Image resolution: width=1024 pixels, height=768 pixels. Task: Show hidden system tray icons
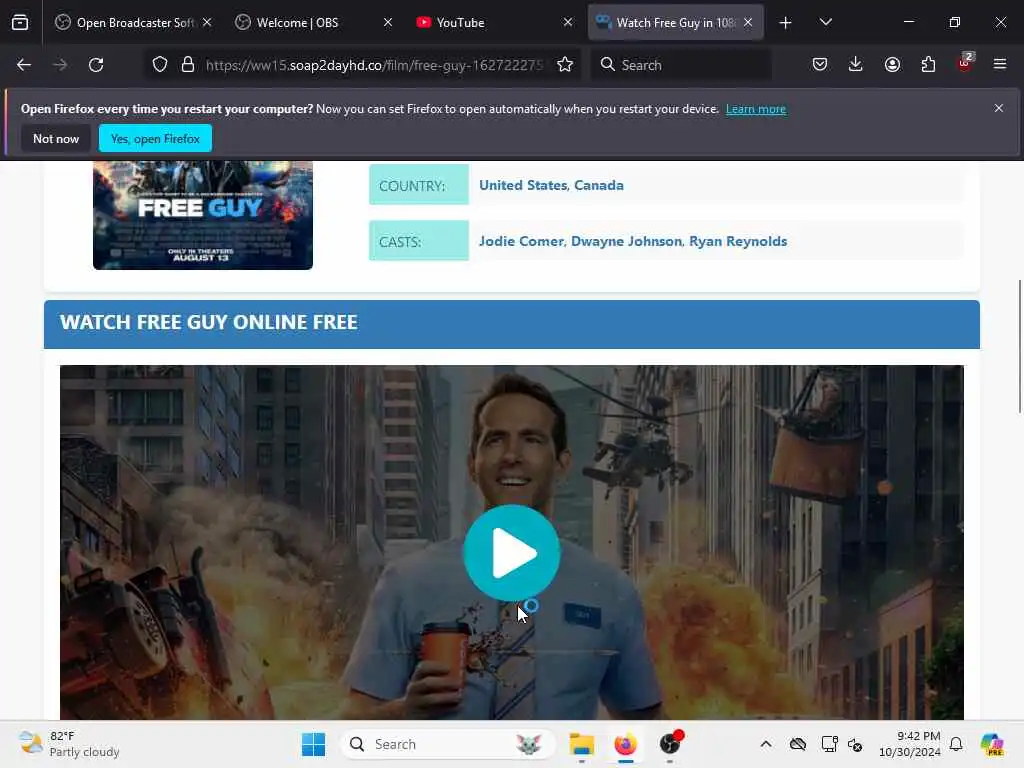pos(766,744)
